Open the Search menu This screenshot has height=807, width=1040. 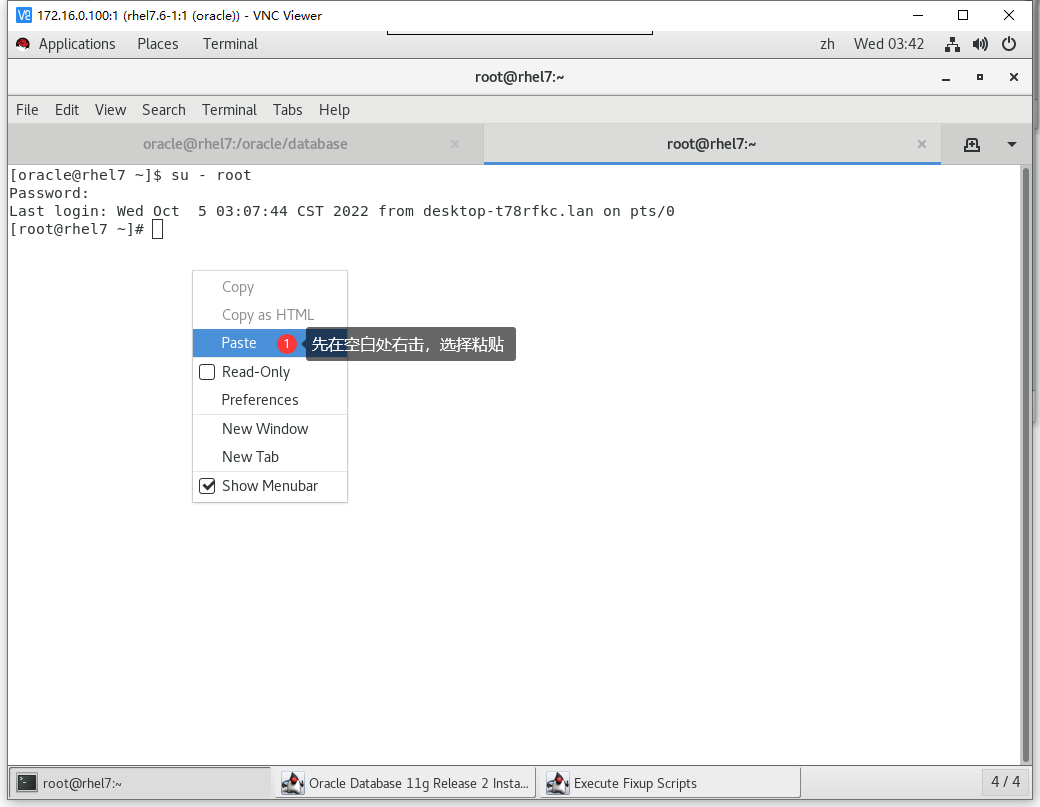[x=164, y=109]
